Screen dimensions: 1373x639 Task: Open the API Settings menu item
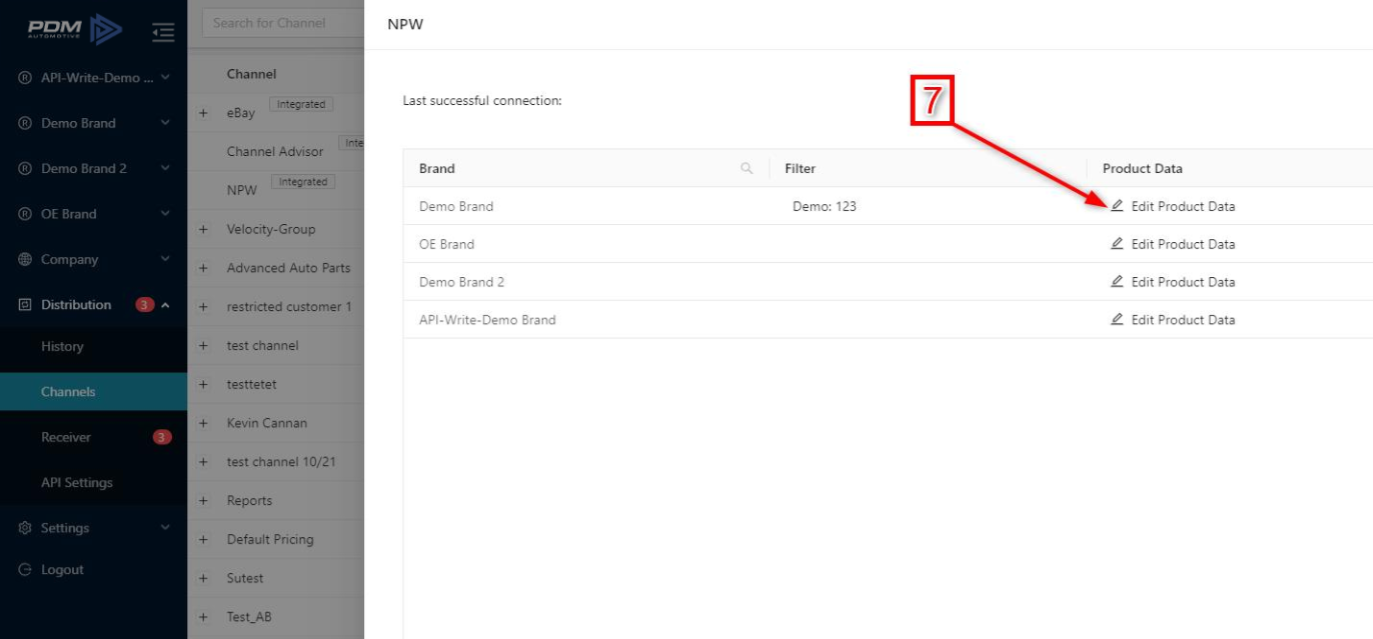click(x=93, y=482)
